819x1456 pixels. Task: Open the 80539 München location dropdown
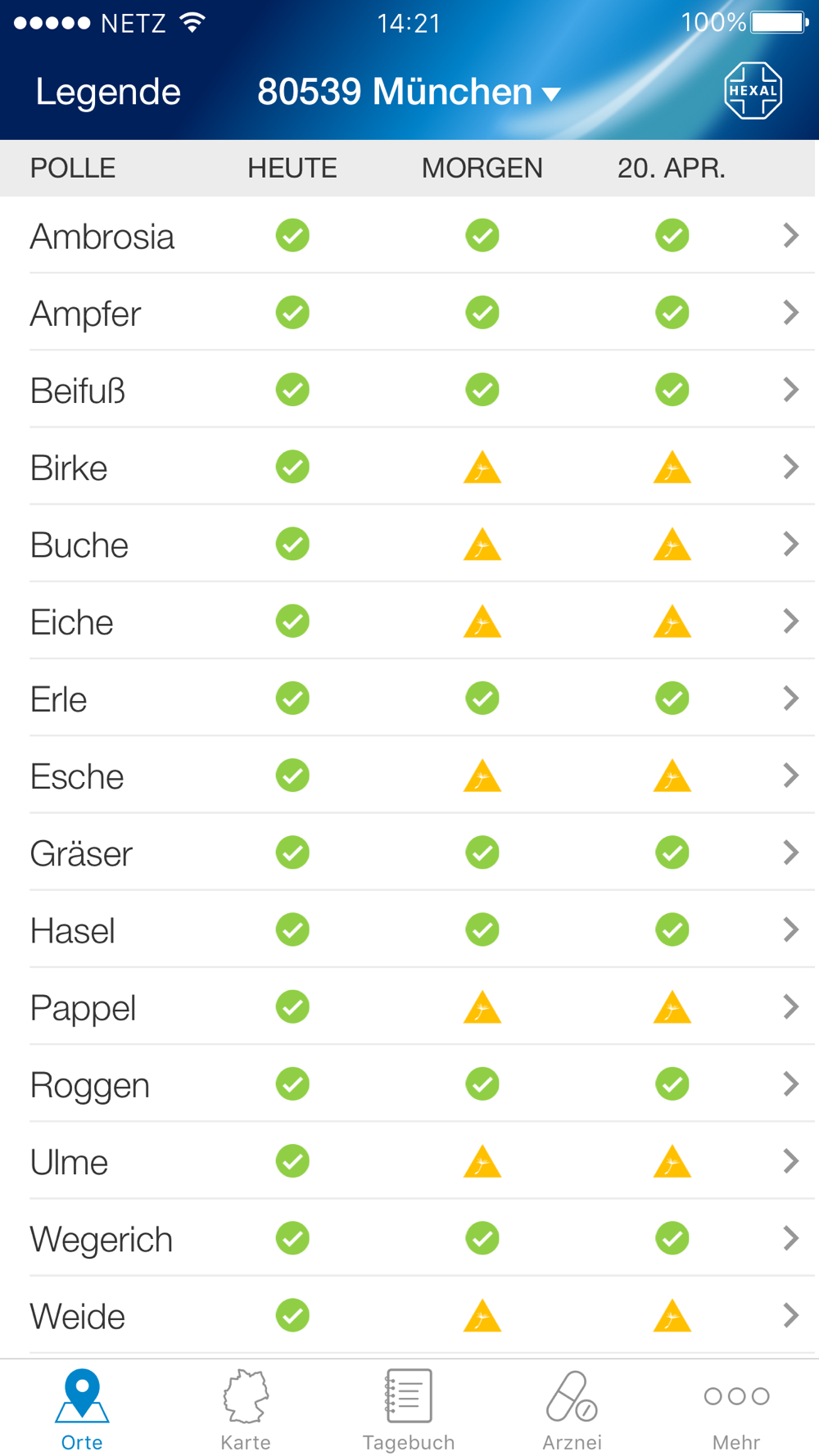point(409,92)
